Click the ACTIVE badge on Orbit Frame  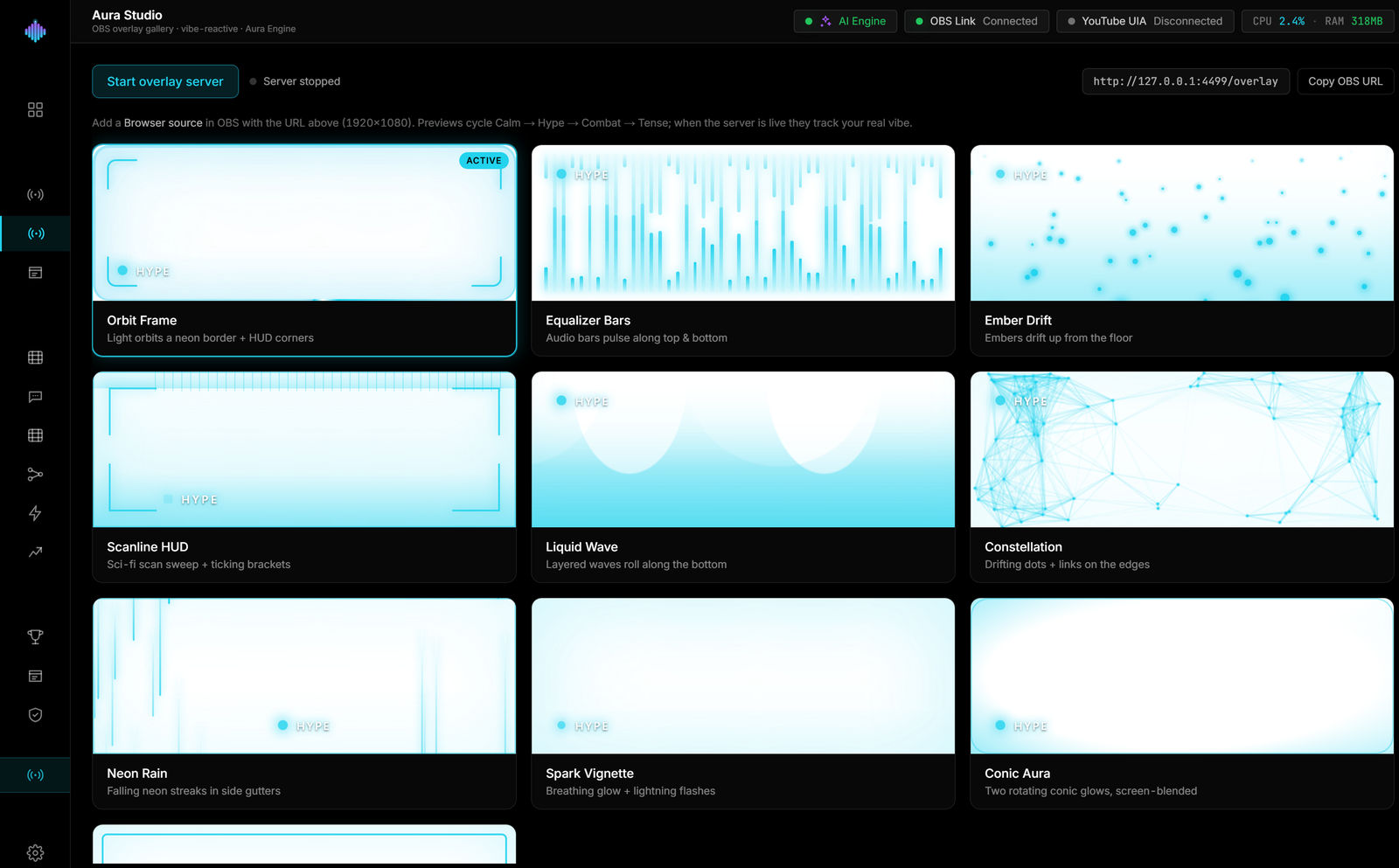(484, 161)
